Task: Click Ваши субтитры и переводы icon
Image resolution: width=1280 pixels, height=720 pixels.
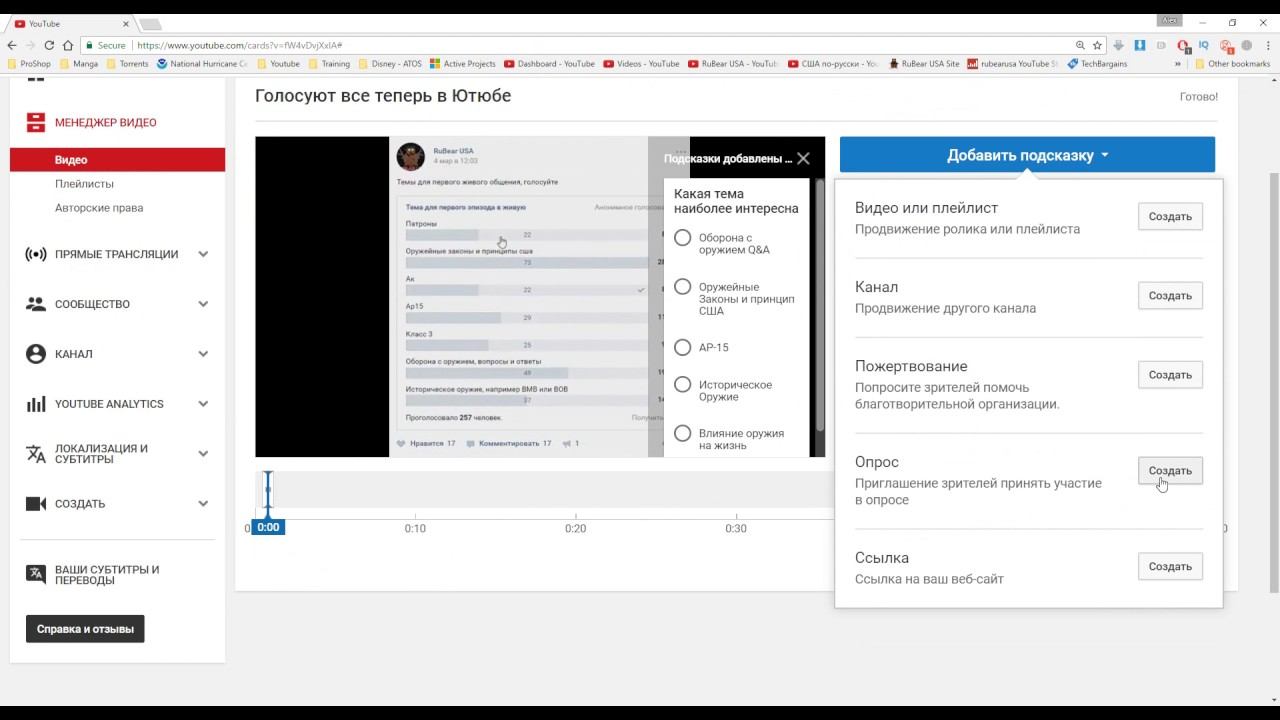Action: 36,574
